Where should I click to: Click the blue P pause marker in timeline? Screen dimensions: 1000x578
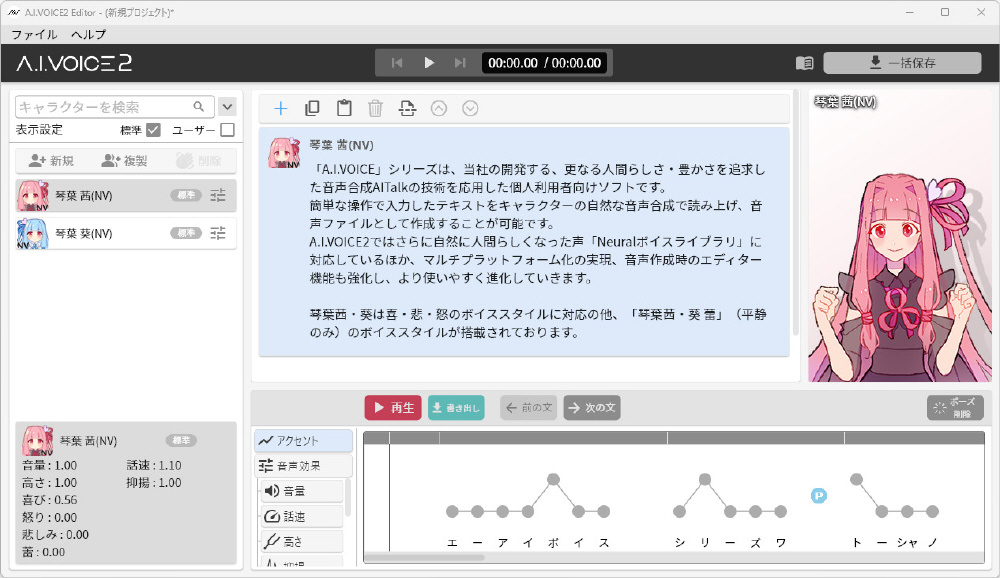(818, 495)
